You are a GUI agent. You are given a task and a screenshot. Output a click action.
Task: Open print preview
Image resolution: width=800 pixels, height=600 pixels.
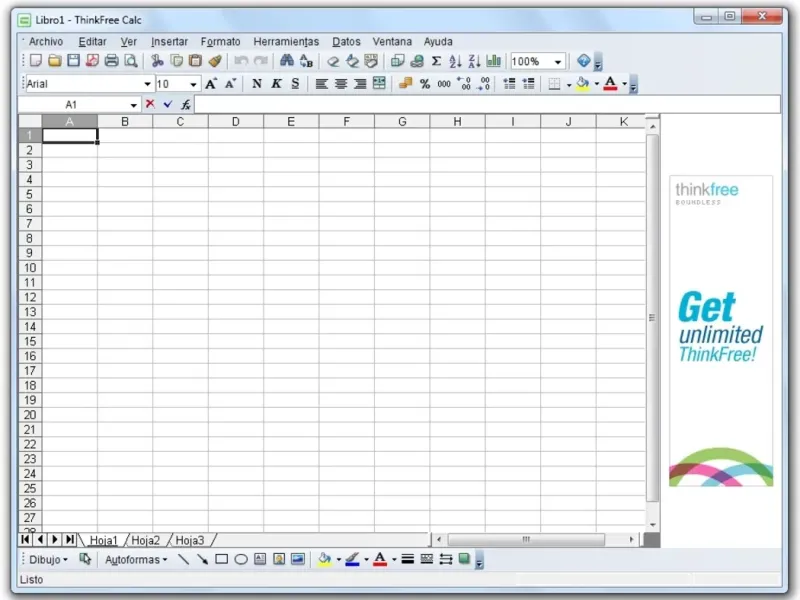[131, 61]
